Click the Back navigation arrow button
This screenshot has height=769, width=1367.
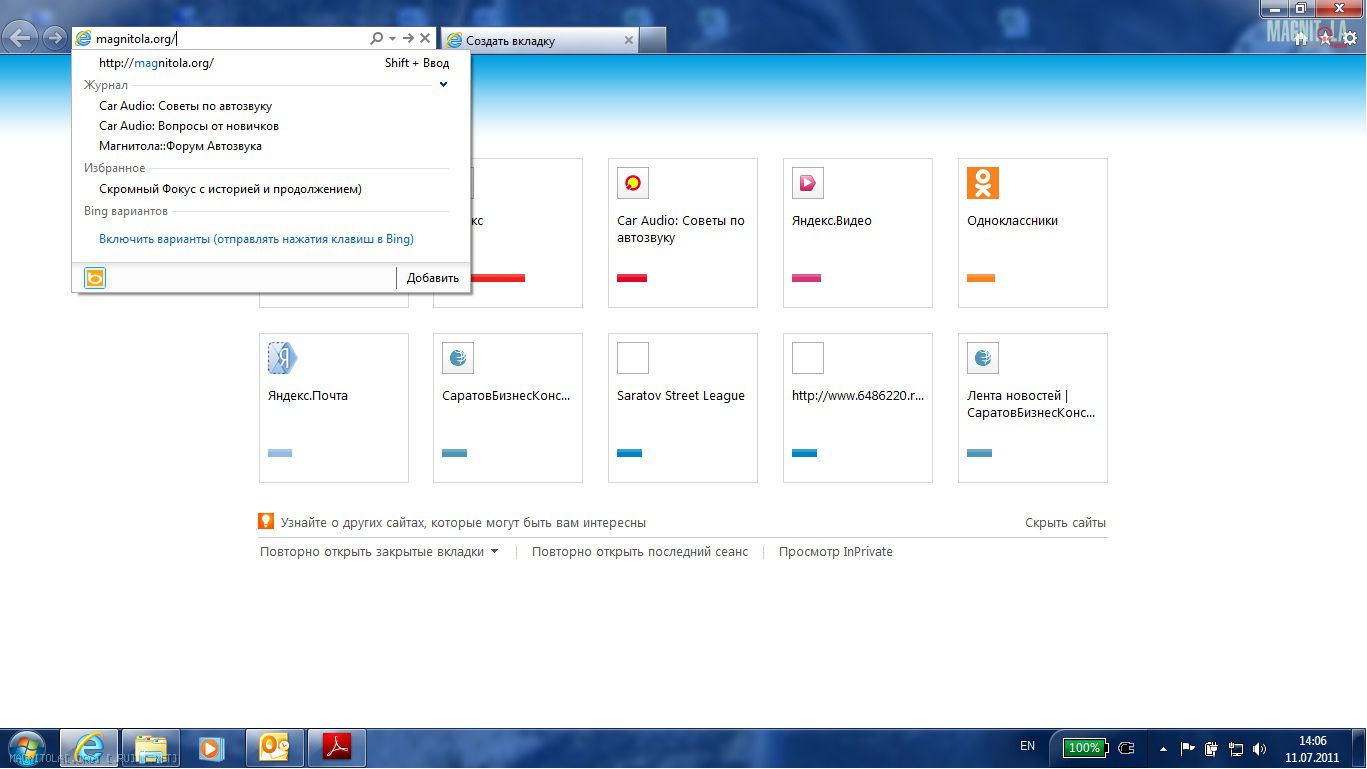(21, 39)
